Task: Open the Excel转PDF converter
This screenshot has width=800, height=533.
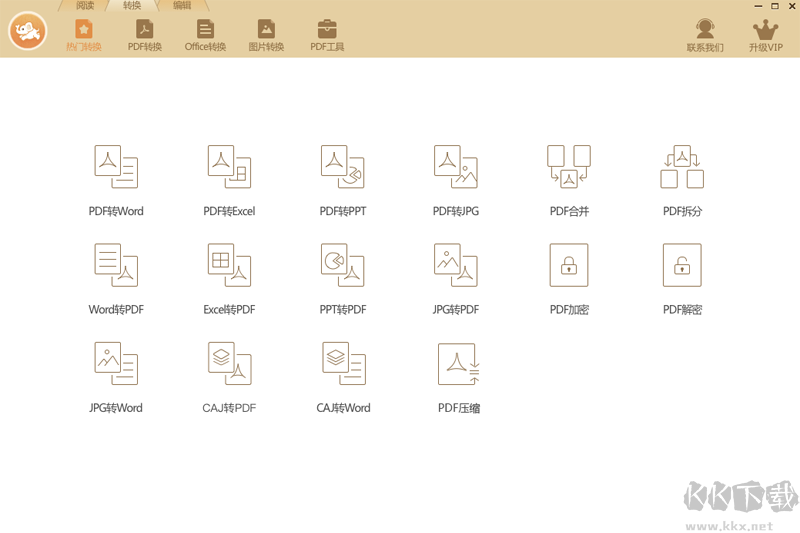Action: pos(229,265)
